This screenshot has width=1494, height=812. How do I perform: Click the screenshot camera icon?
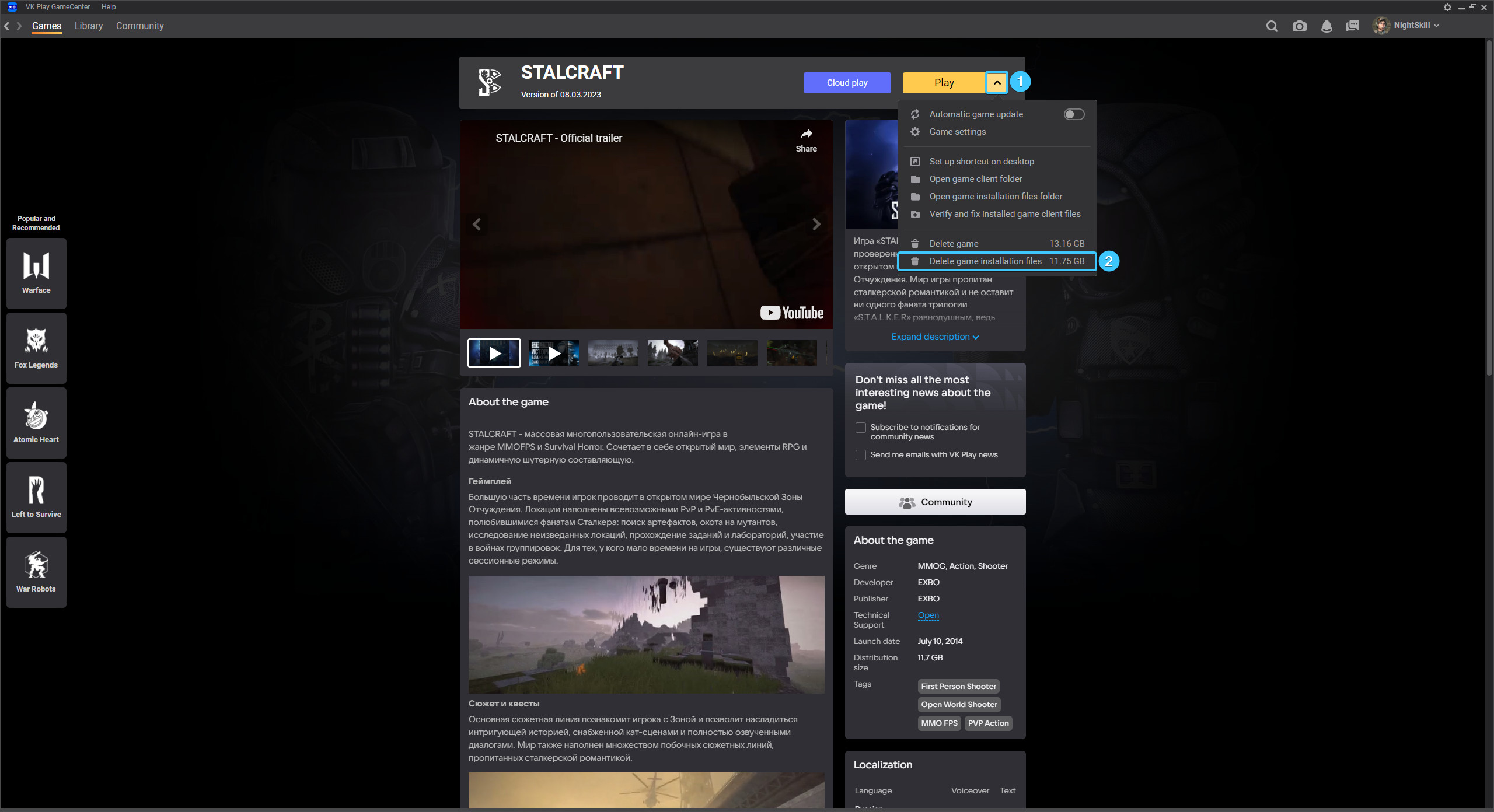pos(1299,26)
